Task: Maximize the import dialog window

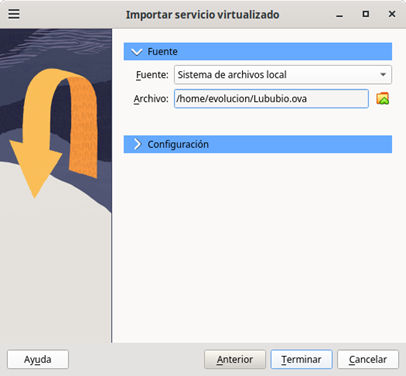Action: coord(366,14)
